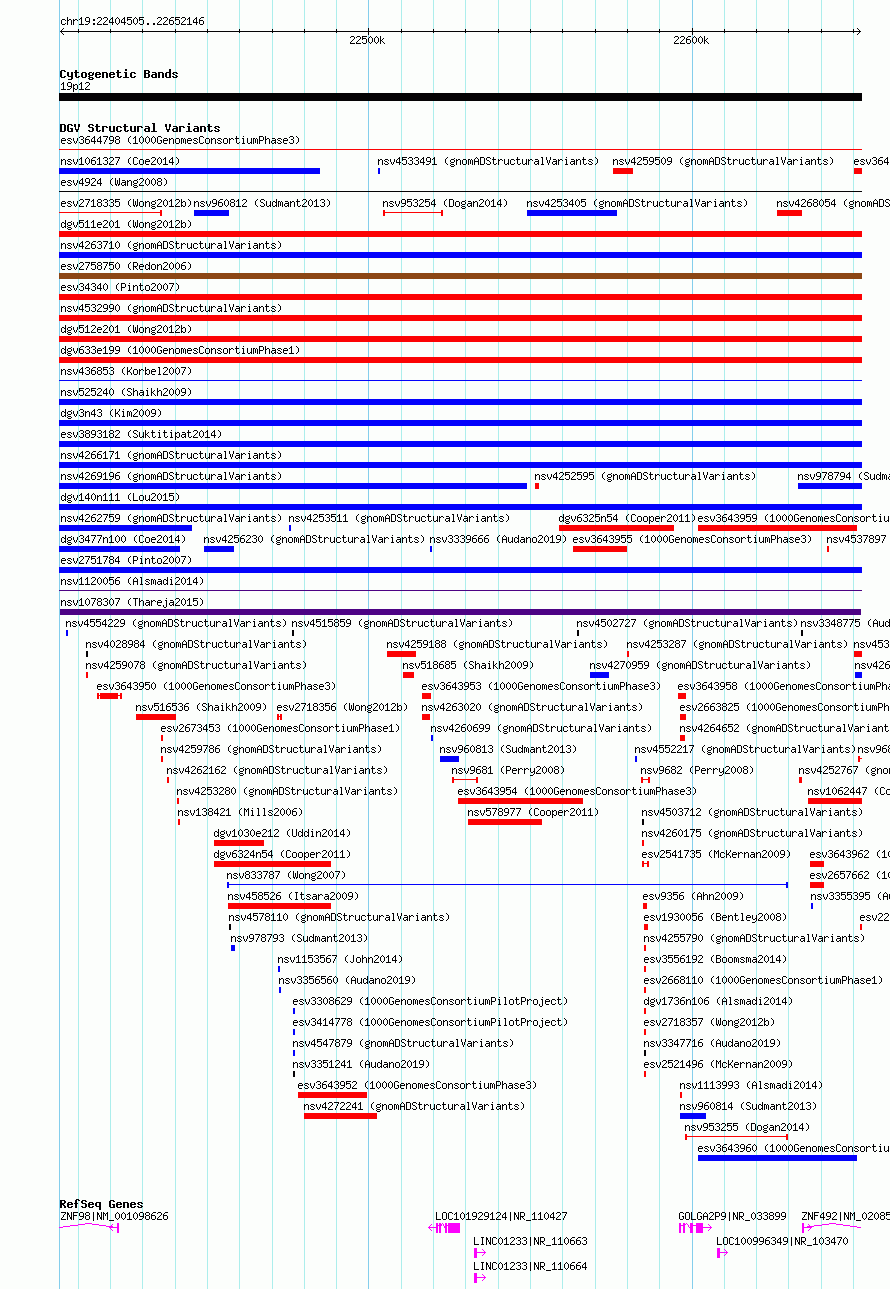
Task: Open nsv1120056 (Alsmadi2014) label
Action: pyautogui.click(x=132, y=581)
